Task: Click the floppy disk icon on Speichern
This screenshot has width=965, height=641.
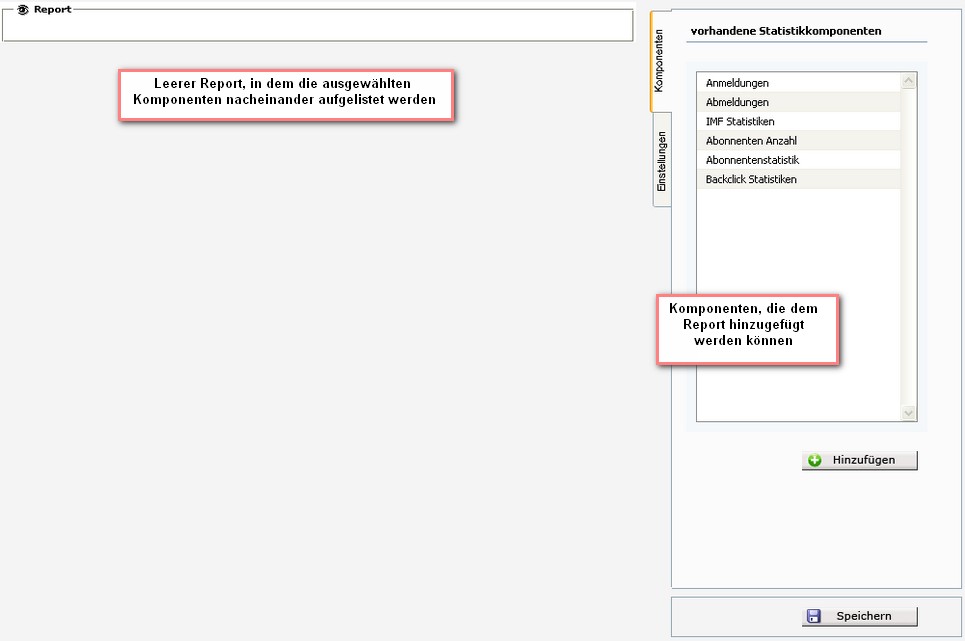Action: click(x=814, y=616)
